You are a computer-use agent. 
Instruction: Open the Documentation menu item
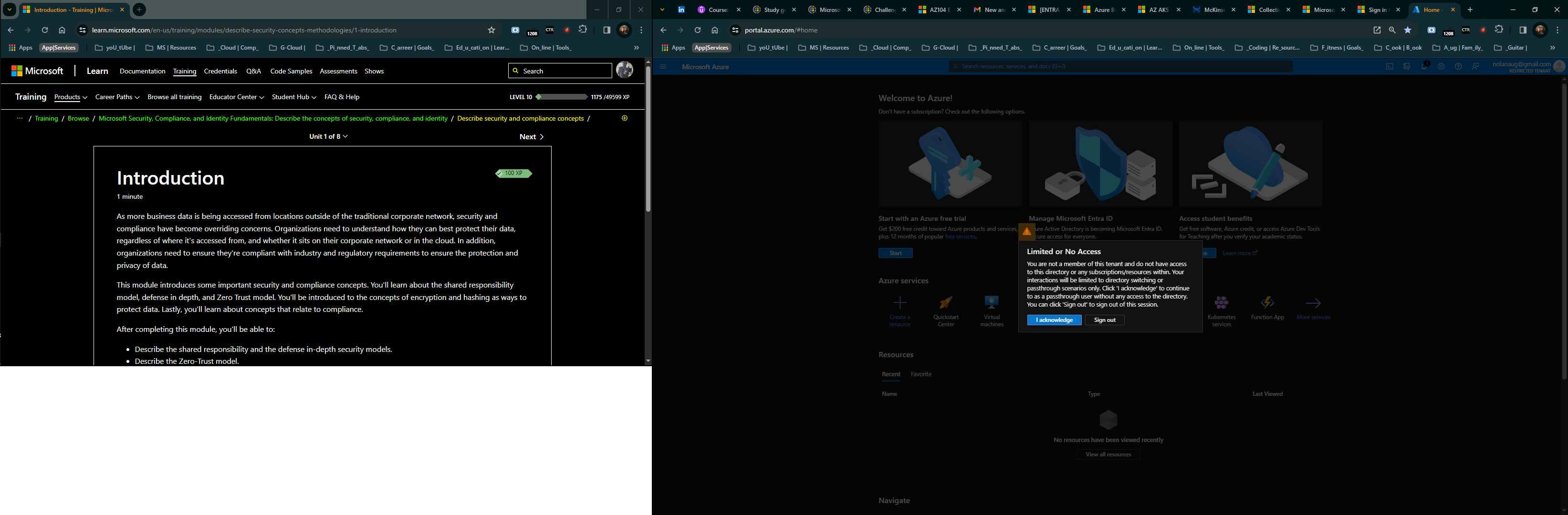142,71
